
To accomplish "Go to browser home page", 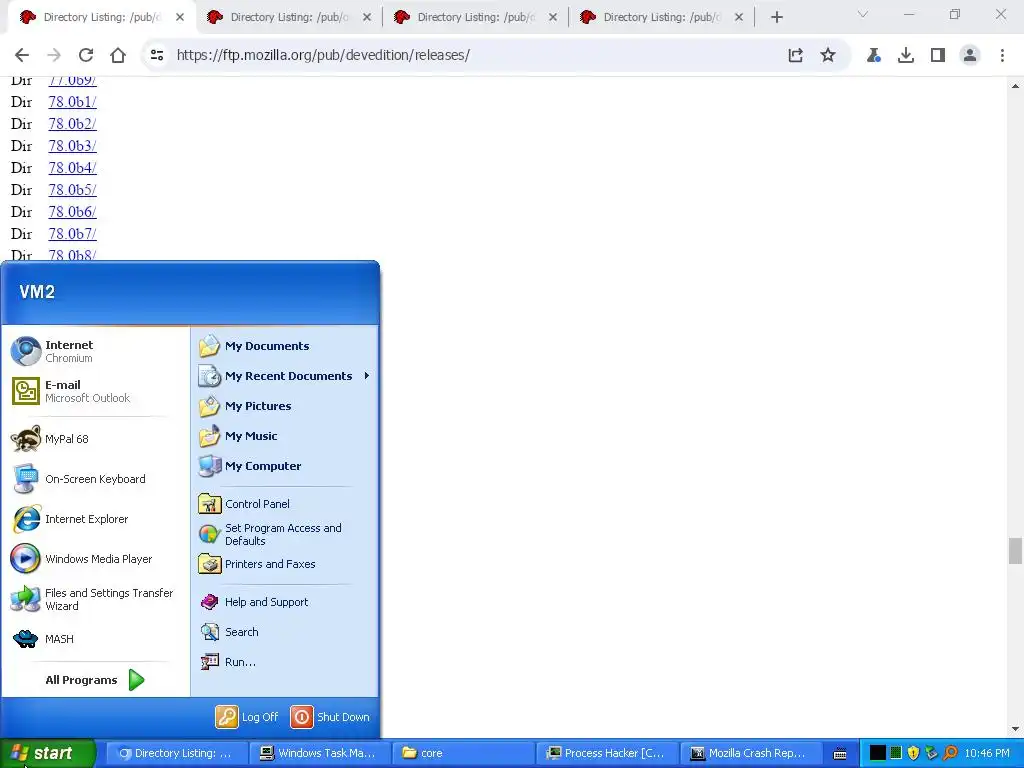I will tap(118, 55).
